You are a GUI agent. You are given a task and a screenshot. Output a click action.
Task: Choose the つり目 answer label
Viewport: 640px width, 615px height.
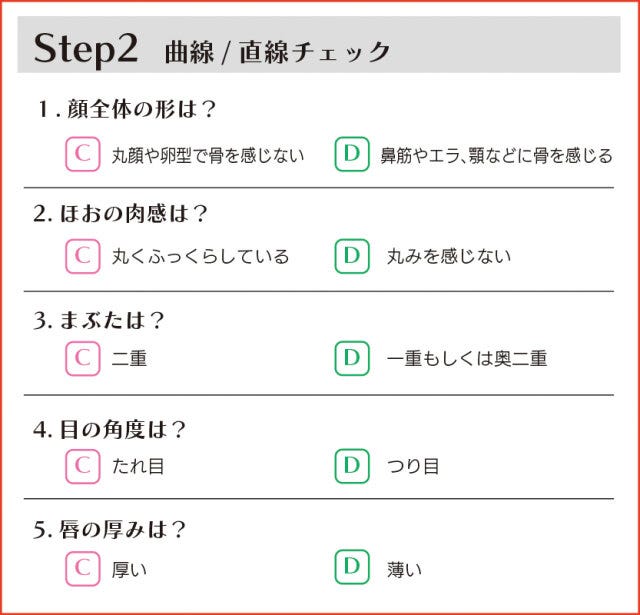pyautogui.click(x=413, y=466)
